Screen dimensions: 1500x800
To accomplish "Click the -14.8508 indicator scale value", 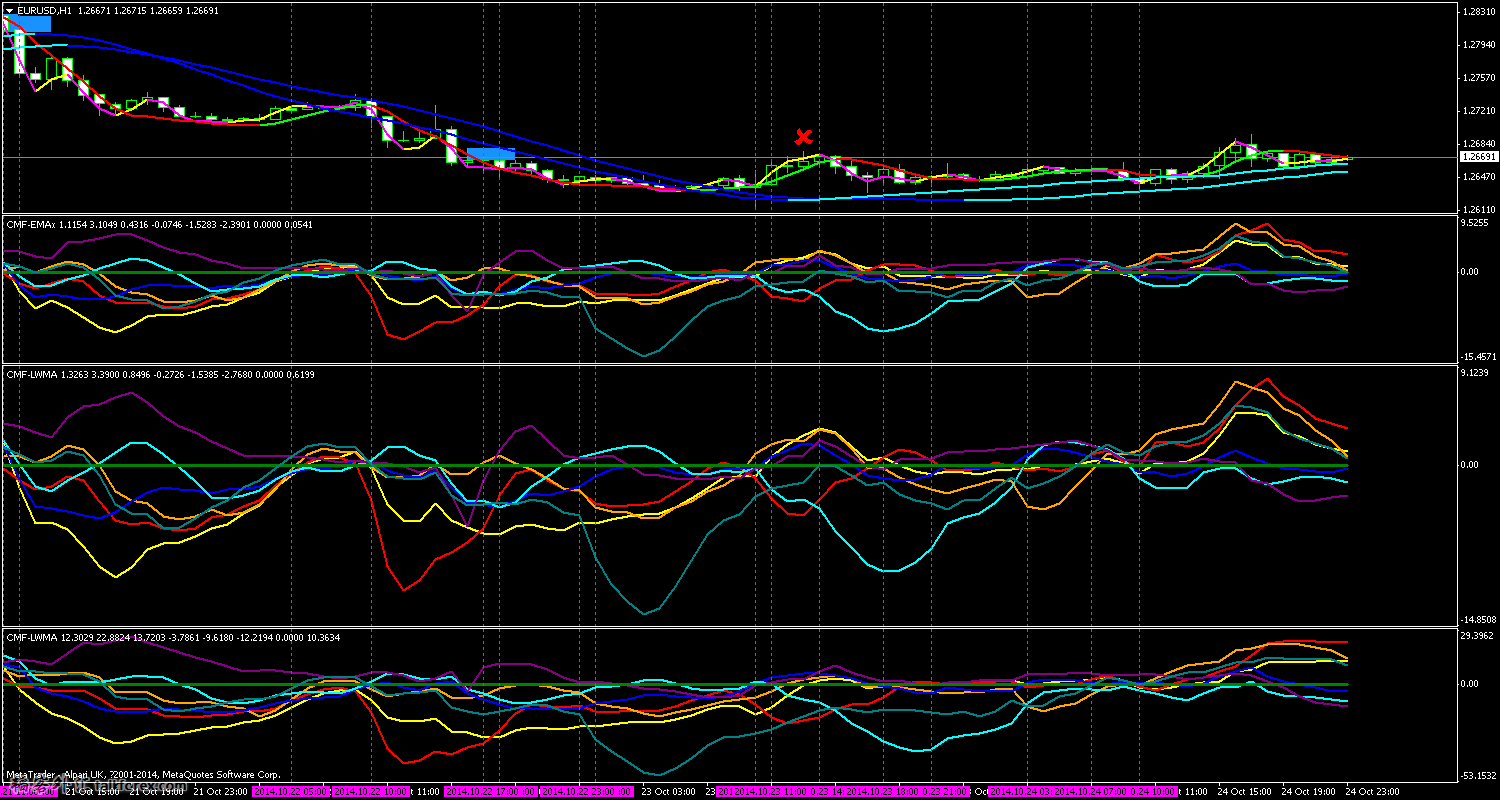I will tap(1479, 619).
